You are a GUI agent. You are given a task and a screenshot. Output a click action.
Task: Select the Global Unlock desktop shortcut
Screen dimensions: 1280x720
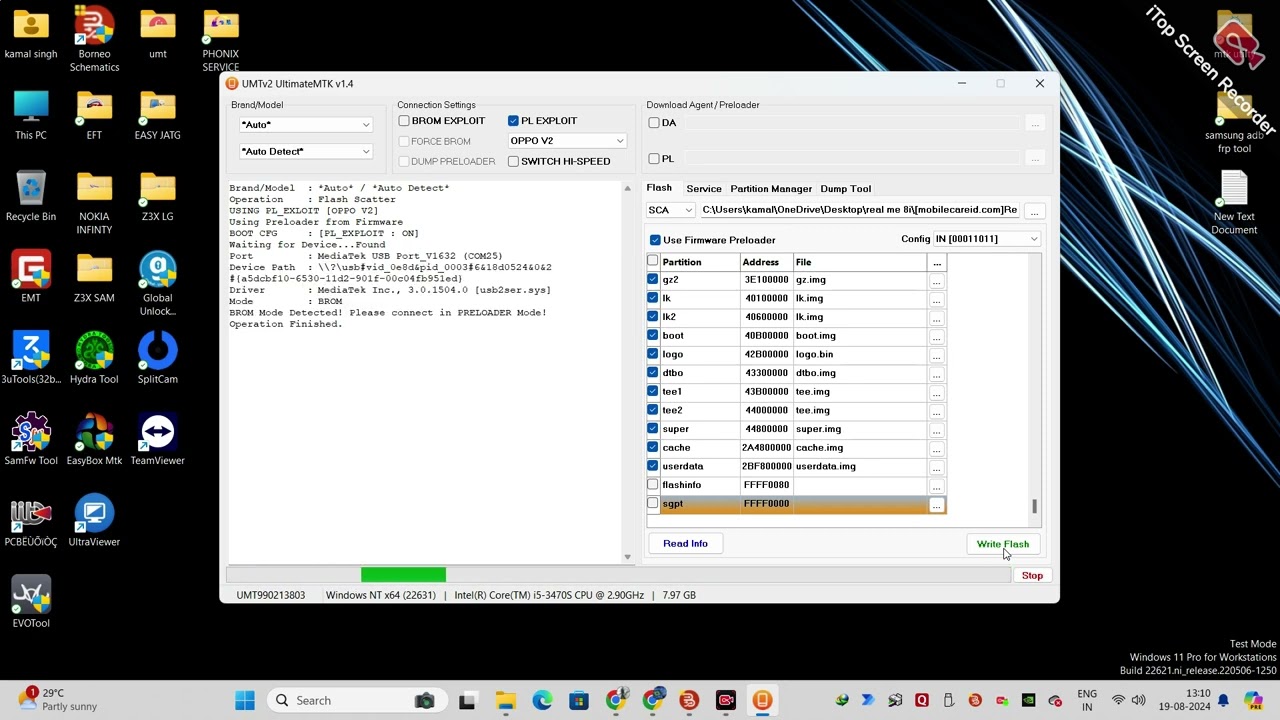pyautogui.click(x=157, y=284)
